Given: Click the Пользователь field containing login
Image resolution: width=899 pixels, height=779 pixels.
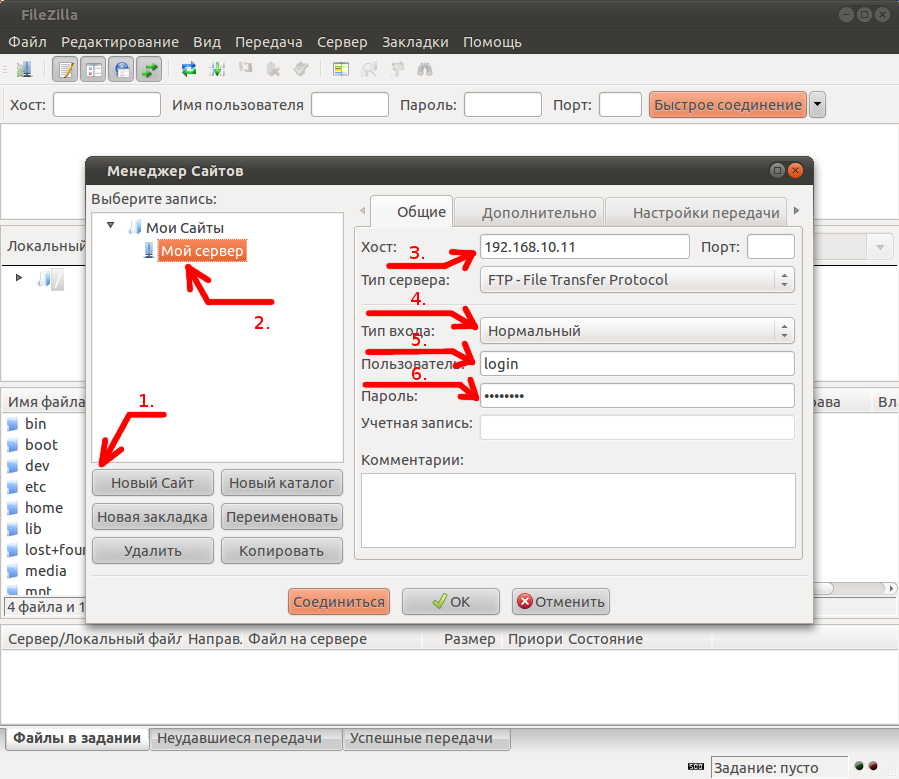Looking at the screenshot, I should 637,363.
